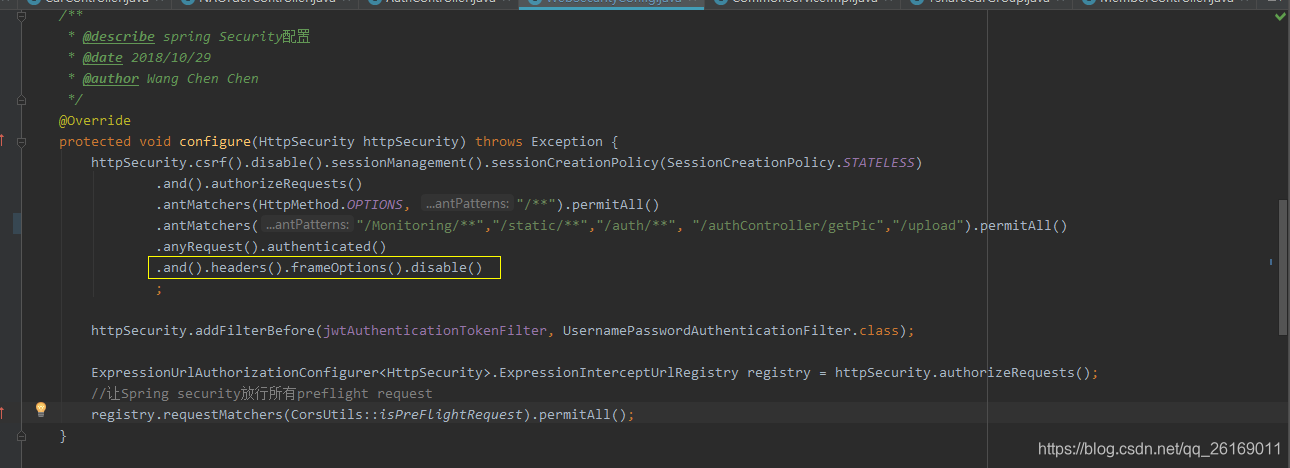The height and width of the screenshot is (468, 1290).
Task: Click ExpressionUrlAuthorizationConfigurer type name
Action: coord(234,372)
